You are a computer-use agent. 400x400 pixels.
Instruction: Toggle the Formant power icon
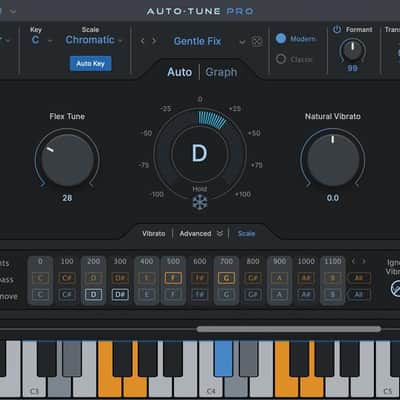(337, 30)
